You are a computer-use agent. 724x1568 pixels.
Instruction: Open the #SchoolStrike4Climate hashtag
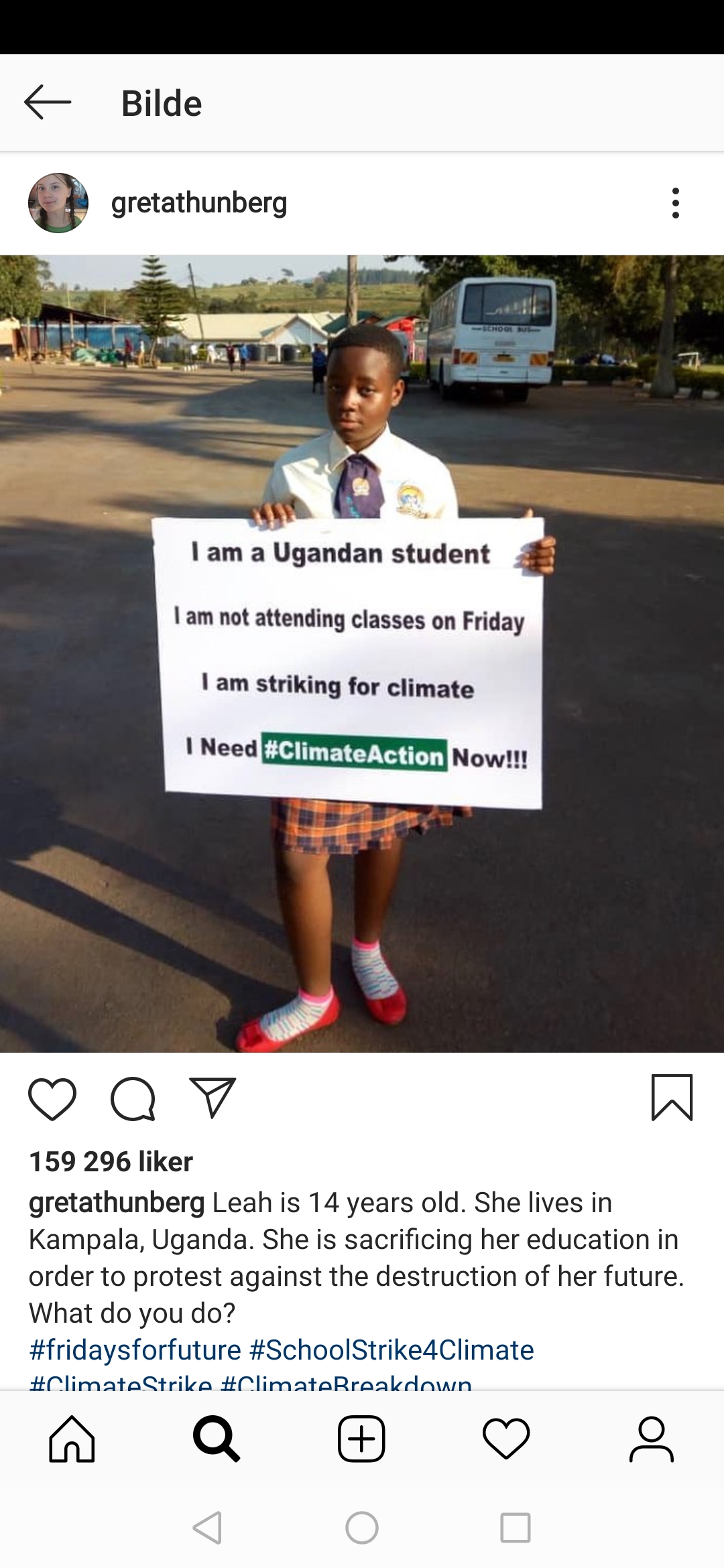tap(391, 1350)
